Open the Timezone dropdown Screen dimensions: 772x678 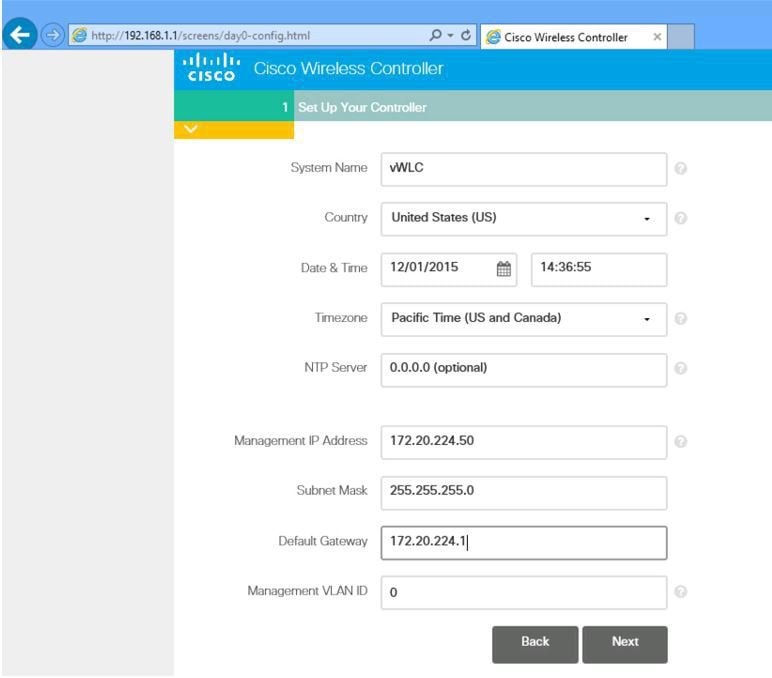[524, 319]
